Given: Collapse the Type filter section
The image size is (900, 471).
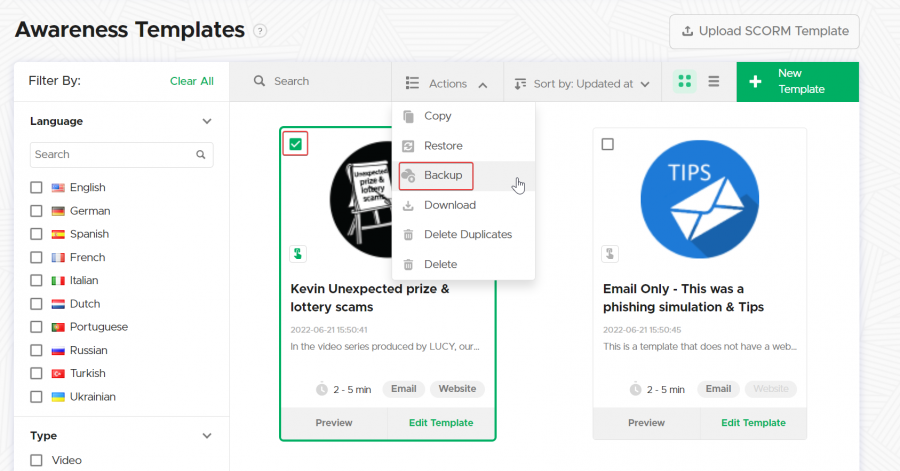Looking at the screenshot, I should 207,436.
